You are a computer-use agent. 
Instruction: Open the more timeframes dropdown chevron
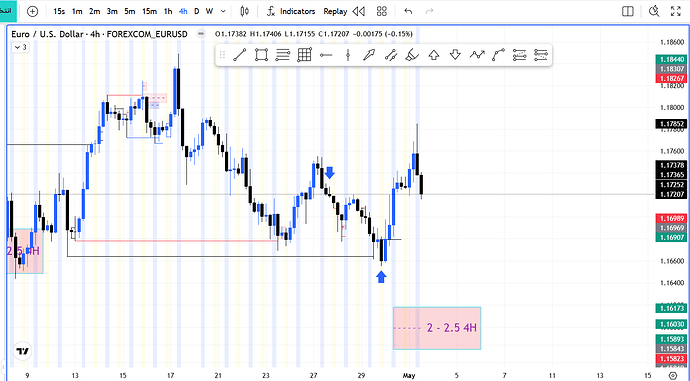(223, 11)
